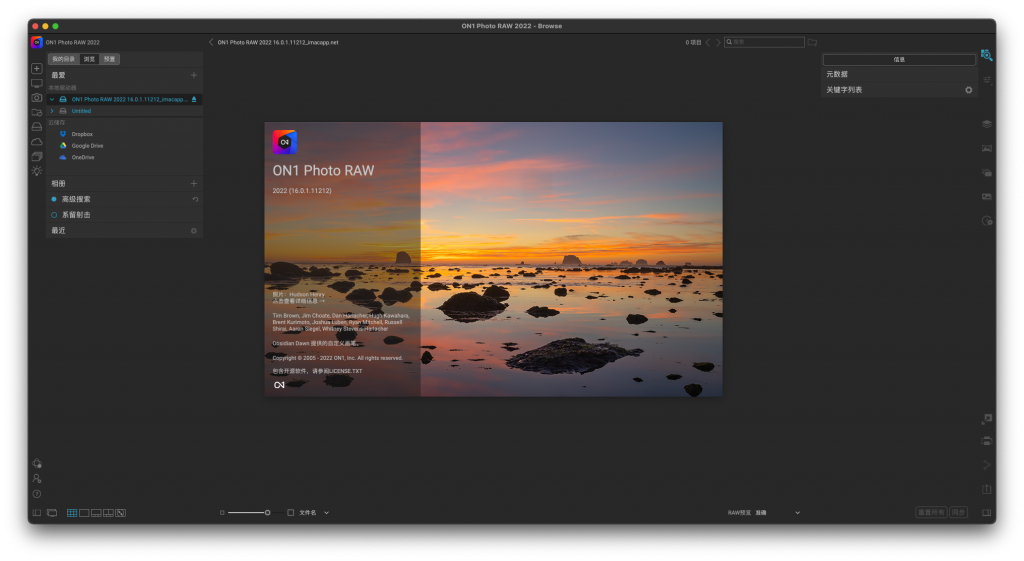Screen dimensions: 1024x561
Task: Click the share arrow icon
Action: coord(987,465)
